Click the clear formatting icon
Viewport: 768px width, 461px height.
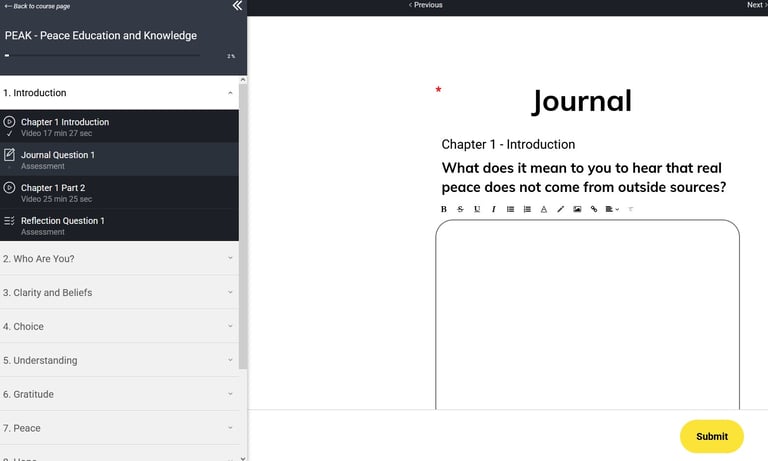point(631,209)
